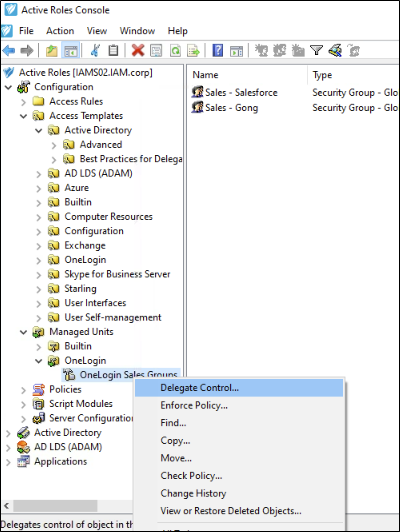Click the OneLogin Sales Groups managed unit icon
Viewport: 400px width, 532px height.
pos(69,375)
